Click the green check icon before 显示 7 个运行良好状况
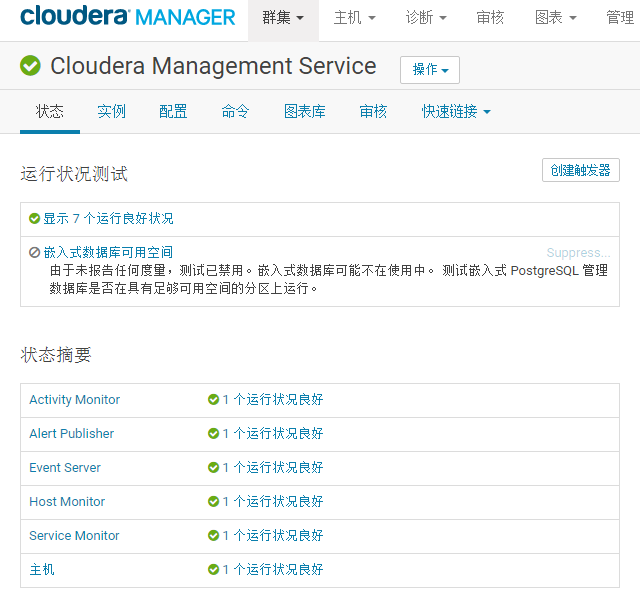This screenshot has width=640, height=601. point(34,218)
